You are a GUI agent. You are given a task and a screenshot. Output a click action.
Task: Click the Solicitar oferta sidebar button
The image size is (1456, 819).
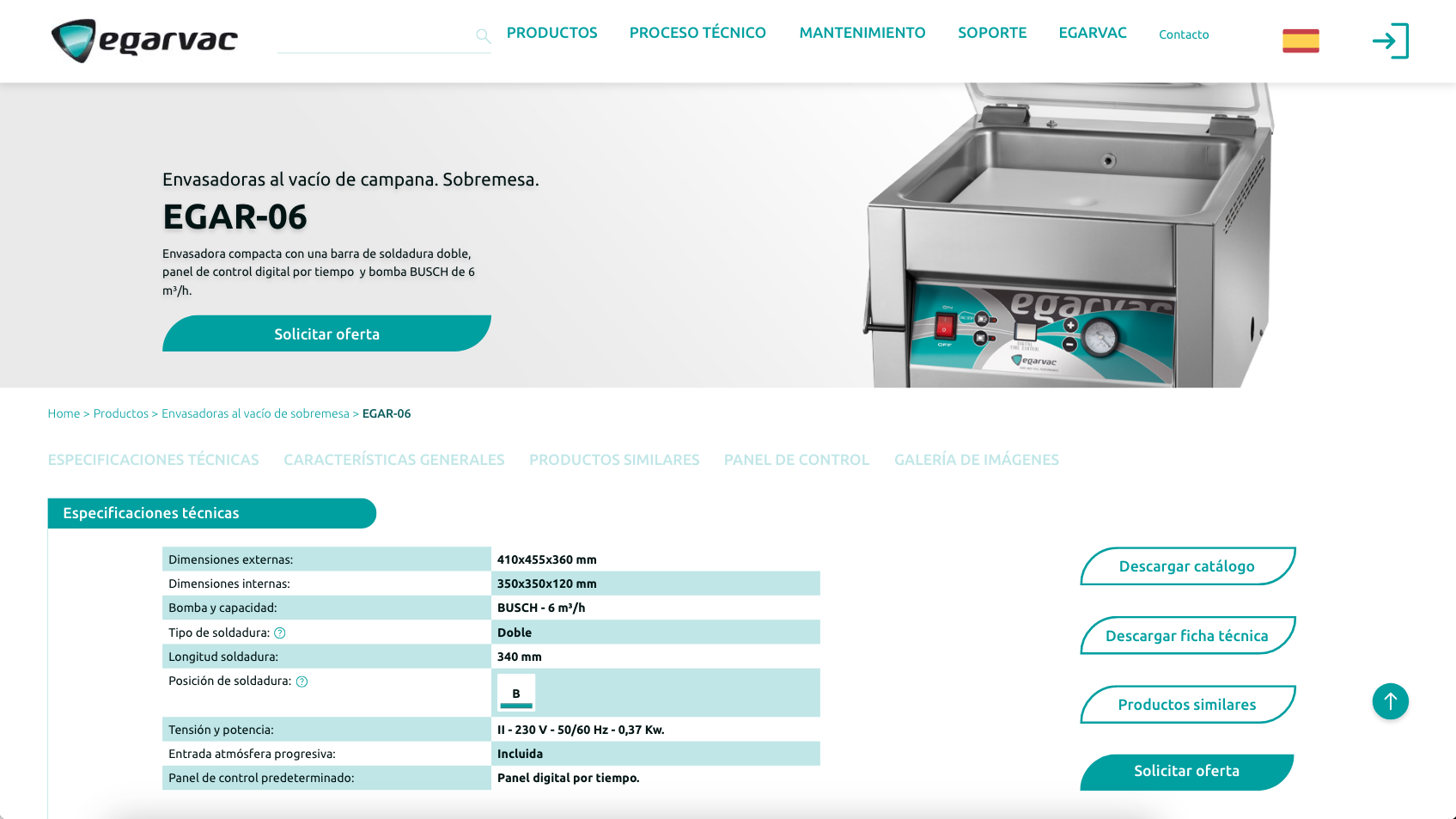[x=1187, y=772]
